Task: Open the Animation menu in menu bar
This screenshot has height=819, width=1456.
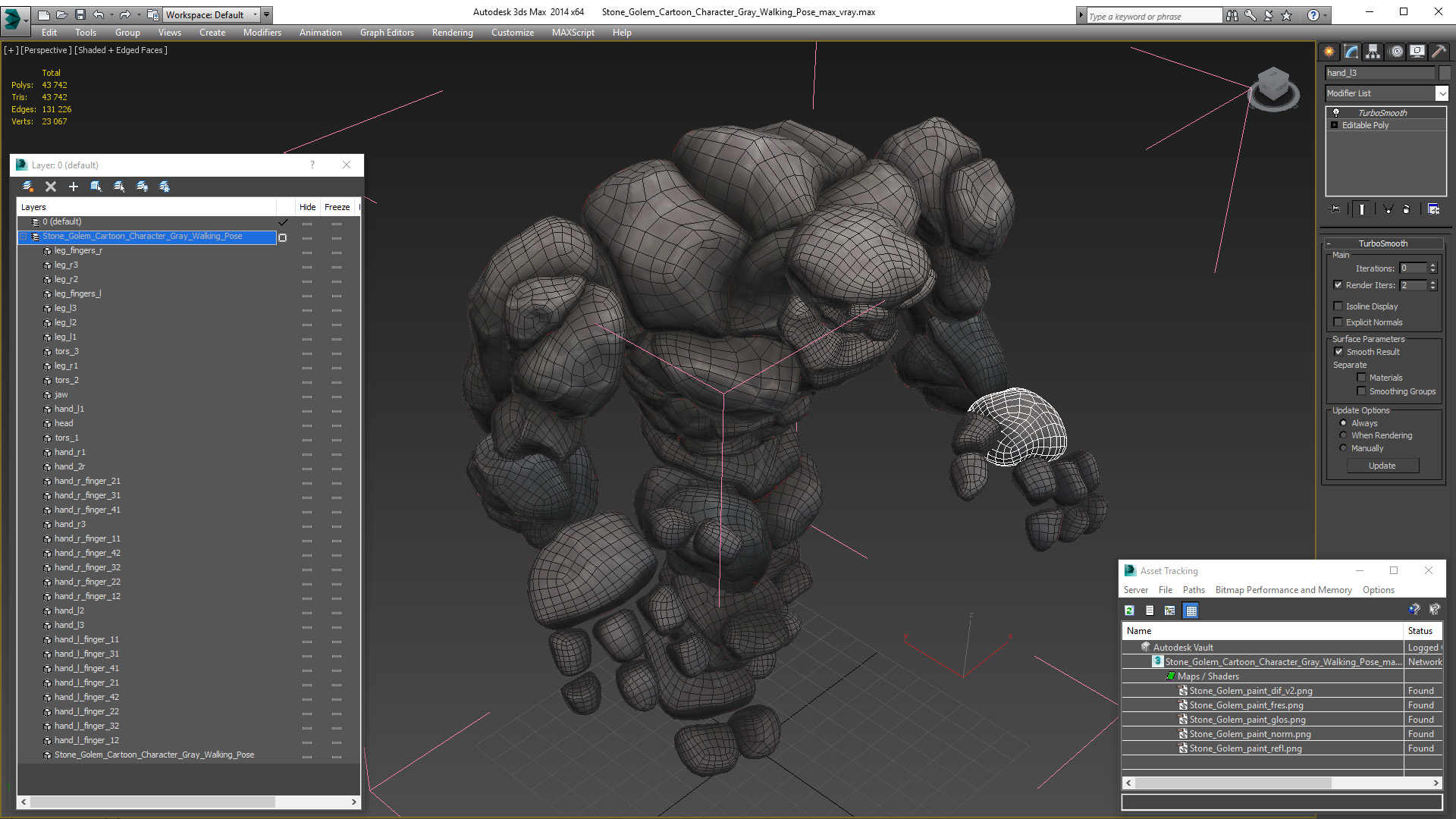Action: coord(320,32)
